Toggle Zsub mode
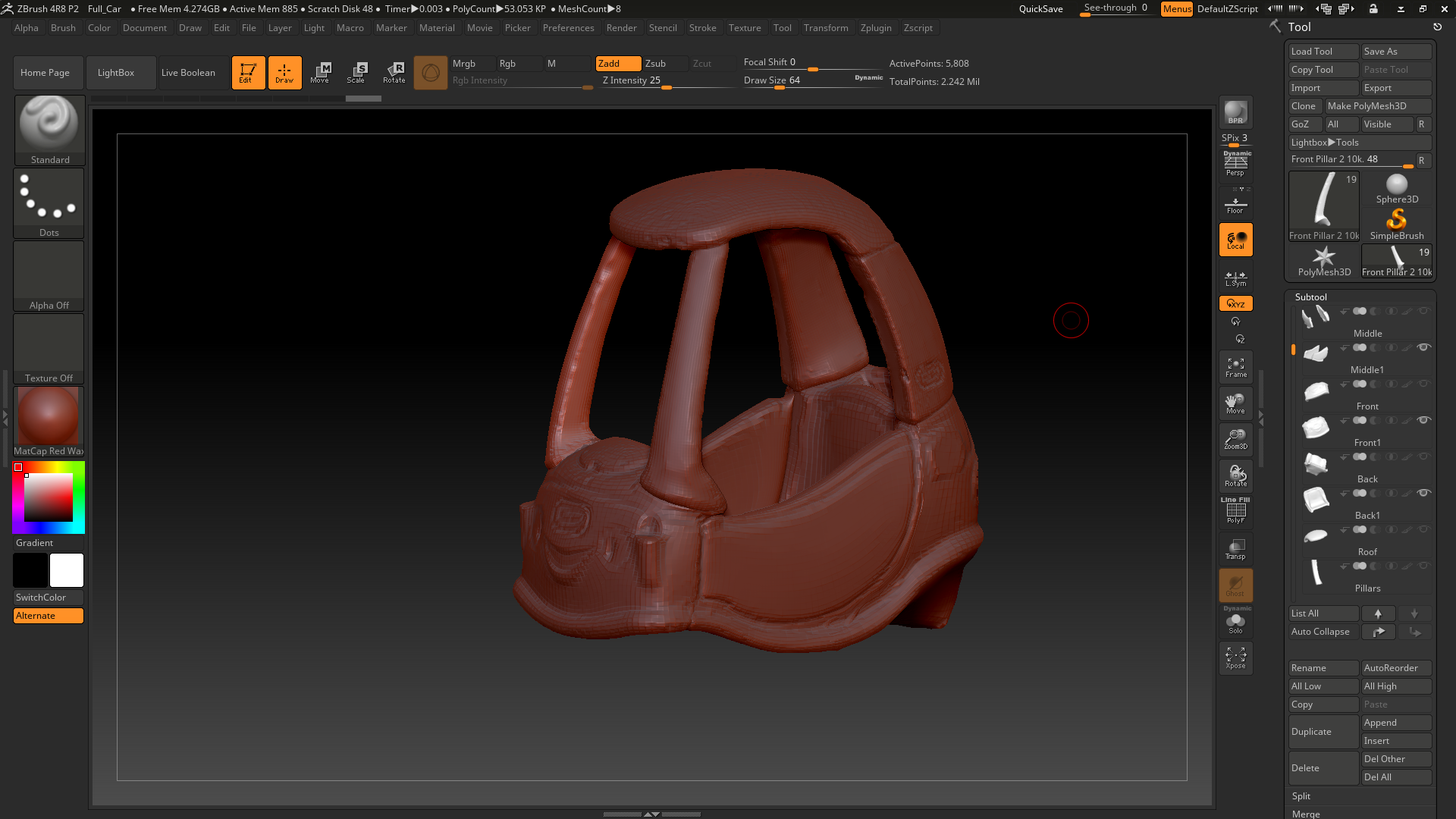 (x=665, y=64)
